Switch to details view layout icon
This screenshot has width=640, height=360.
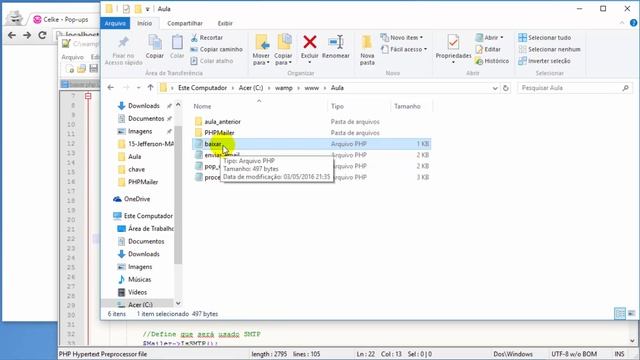click(620, 313)
